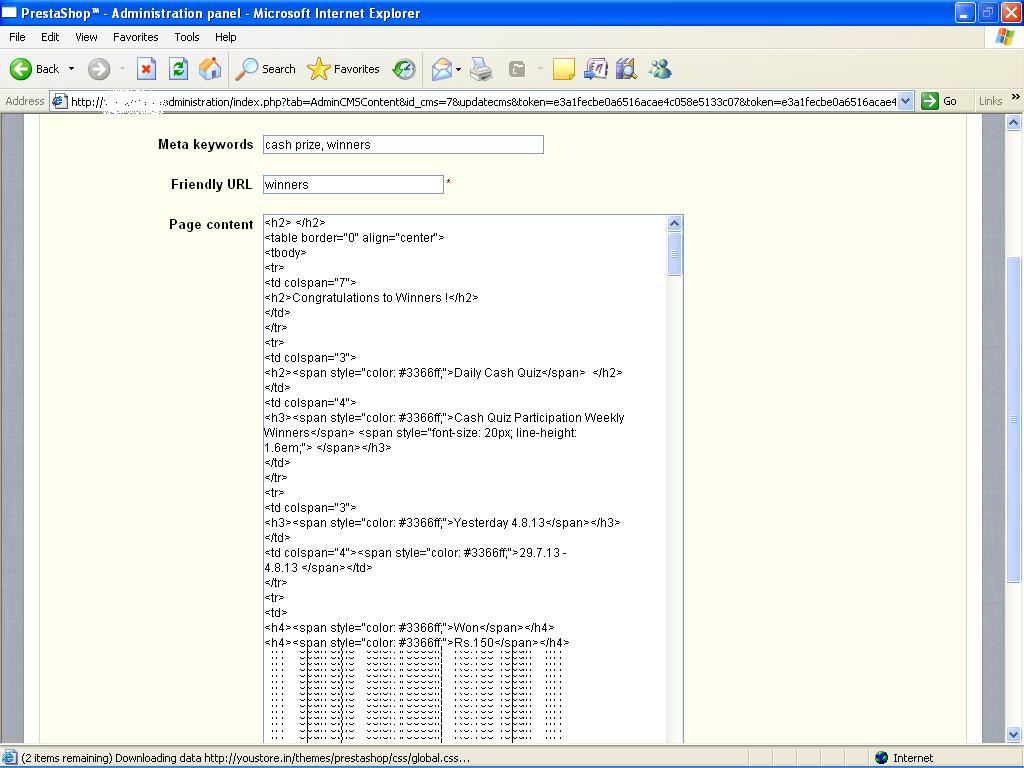Open the Search pane
Viewport: 1024px width, 768px height.
pyautogui.click(x=266, y=69)
